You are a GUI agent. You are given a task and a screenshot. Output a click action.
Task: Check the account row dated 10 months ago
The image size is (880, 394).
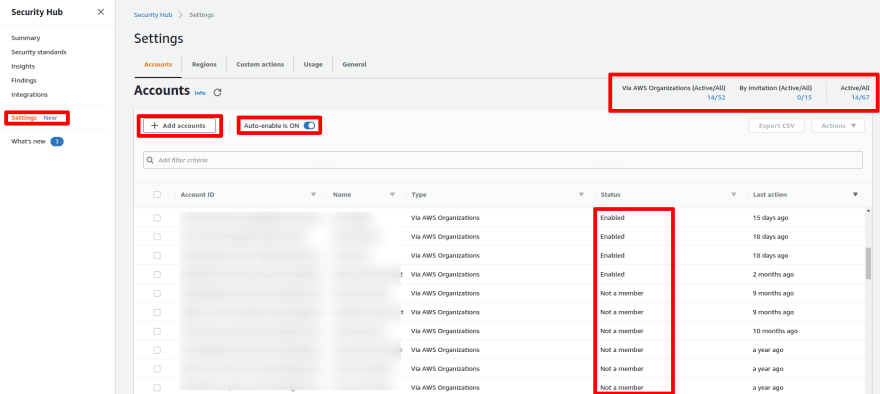click(157, 331)
